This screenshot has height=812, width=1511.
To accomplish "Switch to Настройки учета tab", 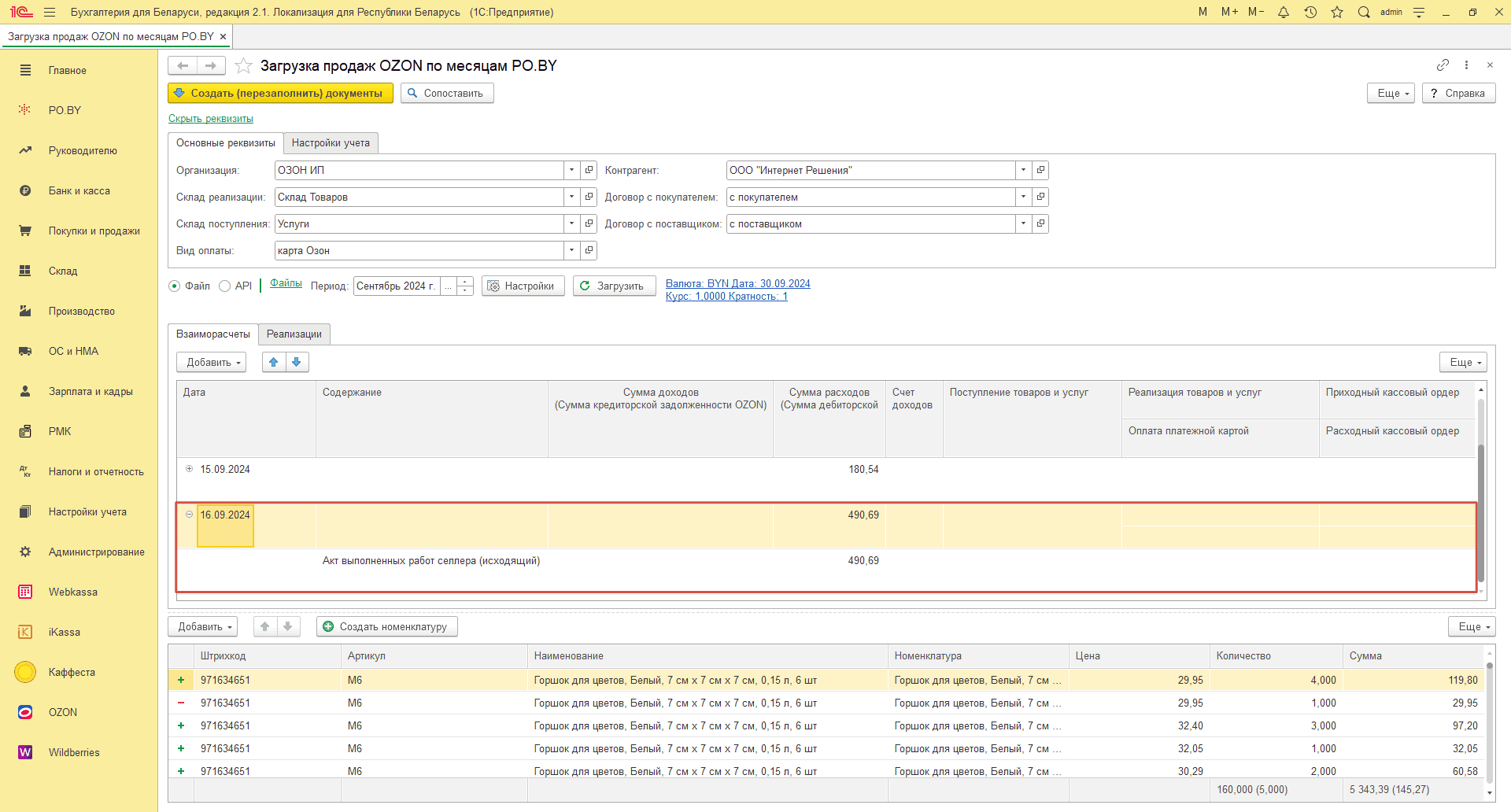I will (x=331, y=142).
